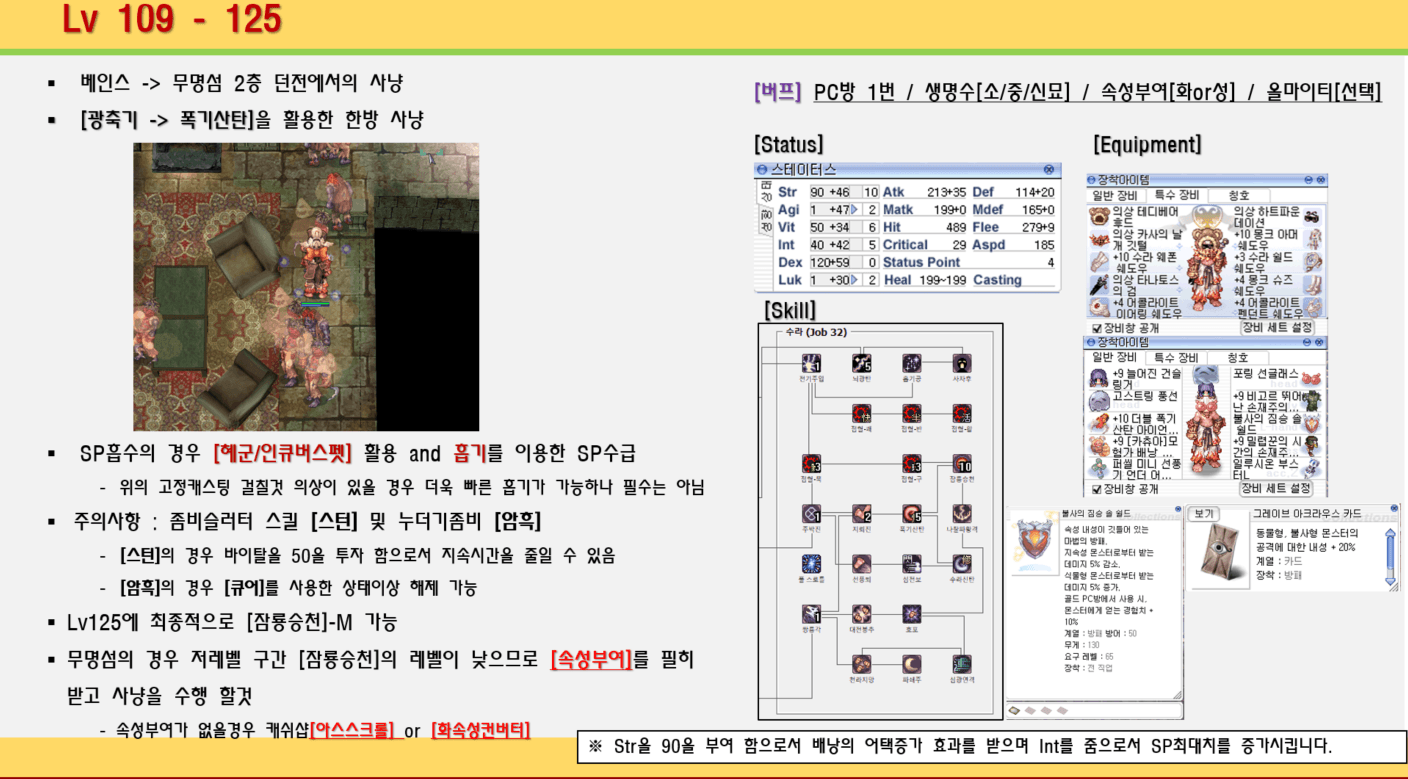Click the 불사의 짐승 슬 쉴드 shield image

coord(1034,541)
